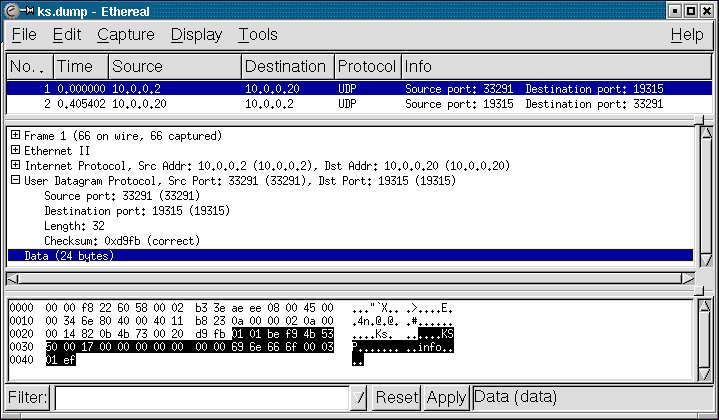
Task: Click the horizontal scroll right arrow
Action: pos(688,278)
